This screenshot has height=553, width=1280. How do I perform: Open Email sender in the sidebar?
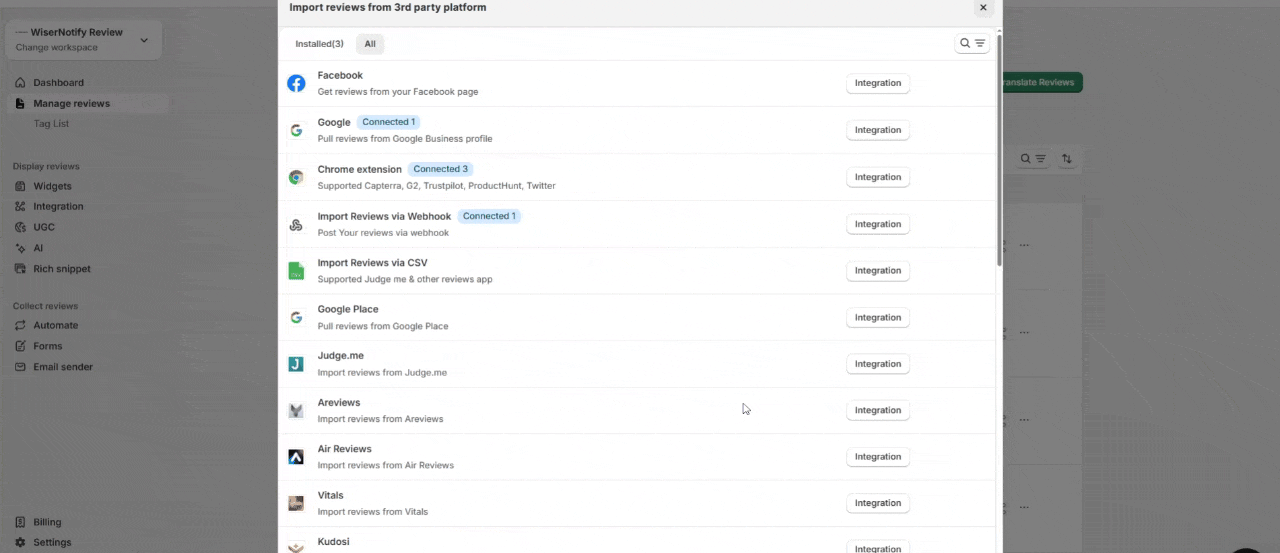62,367
